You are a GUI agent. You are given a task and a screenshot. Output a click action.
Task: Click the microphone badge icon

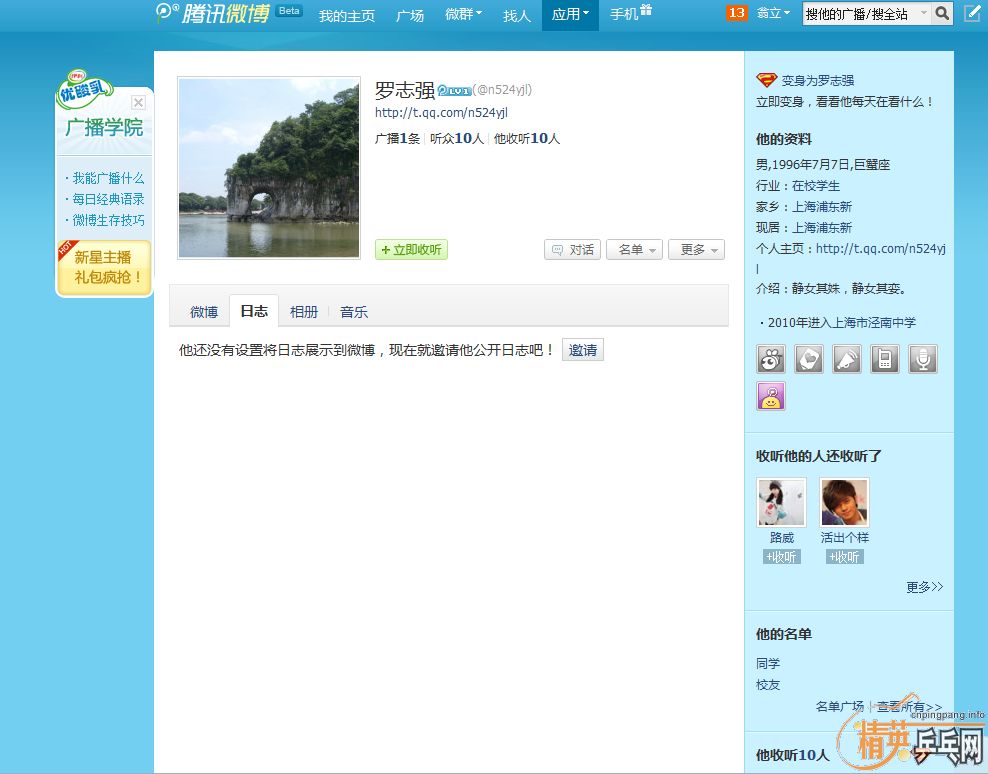[x=923, y=359]
